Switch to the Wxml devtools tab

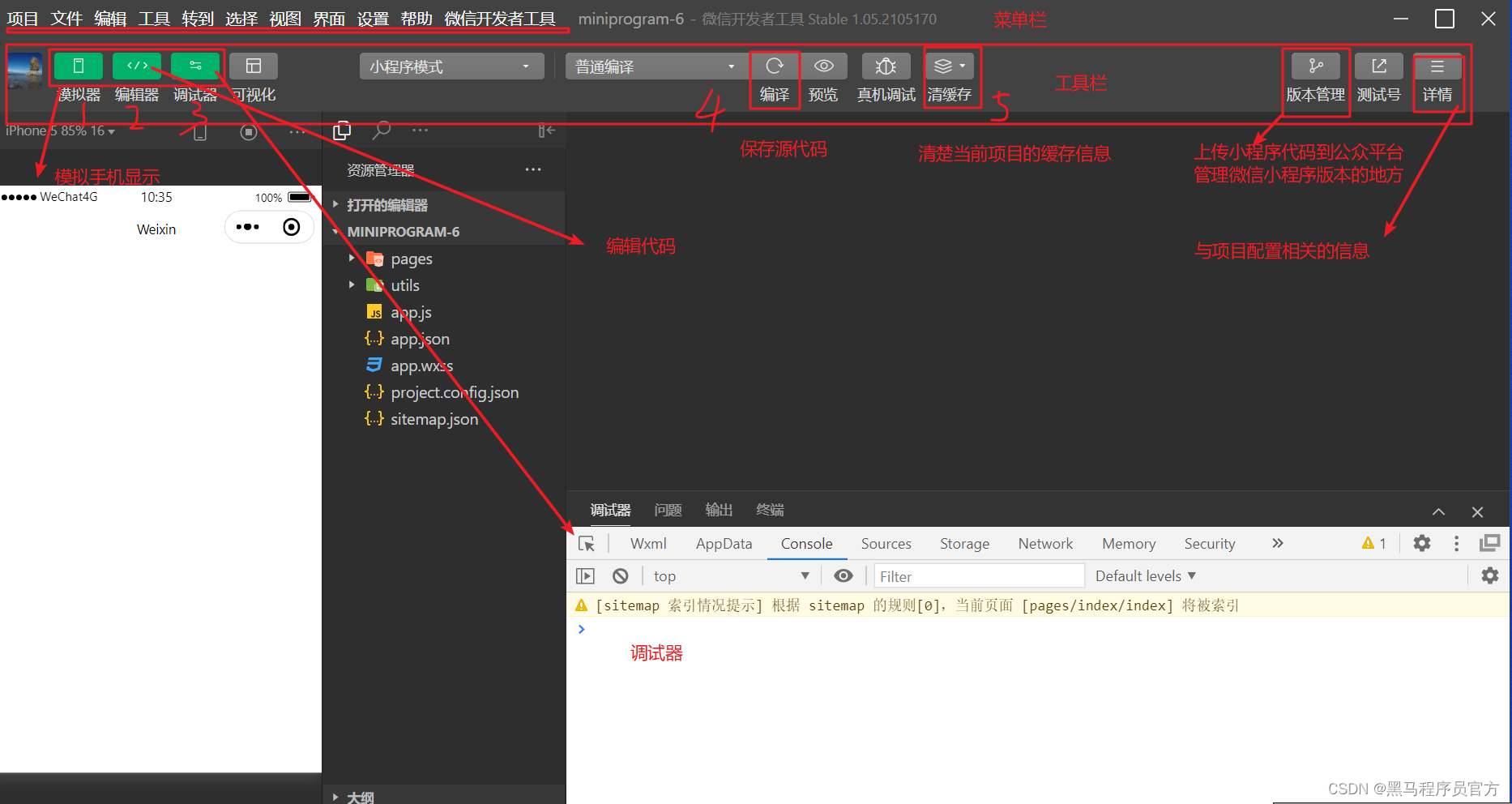648,544
